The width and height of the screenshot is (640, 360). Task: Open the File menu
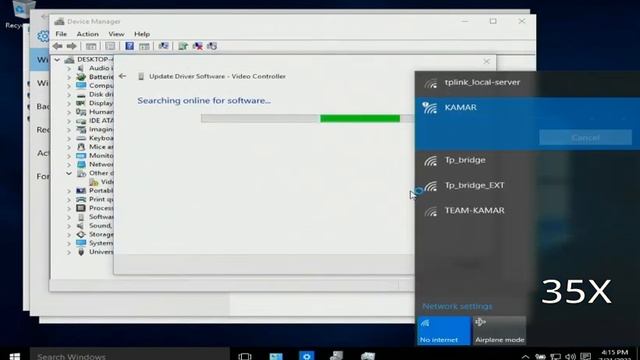point(61,34)
